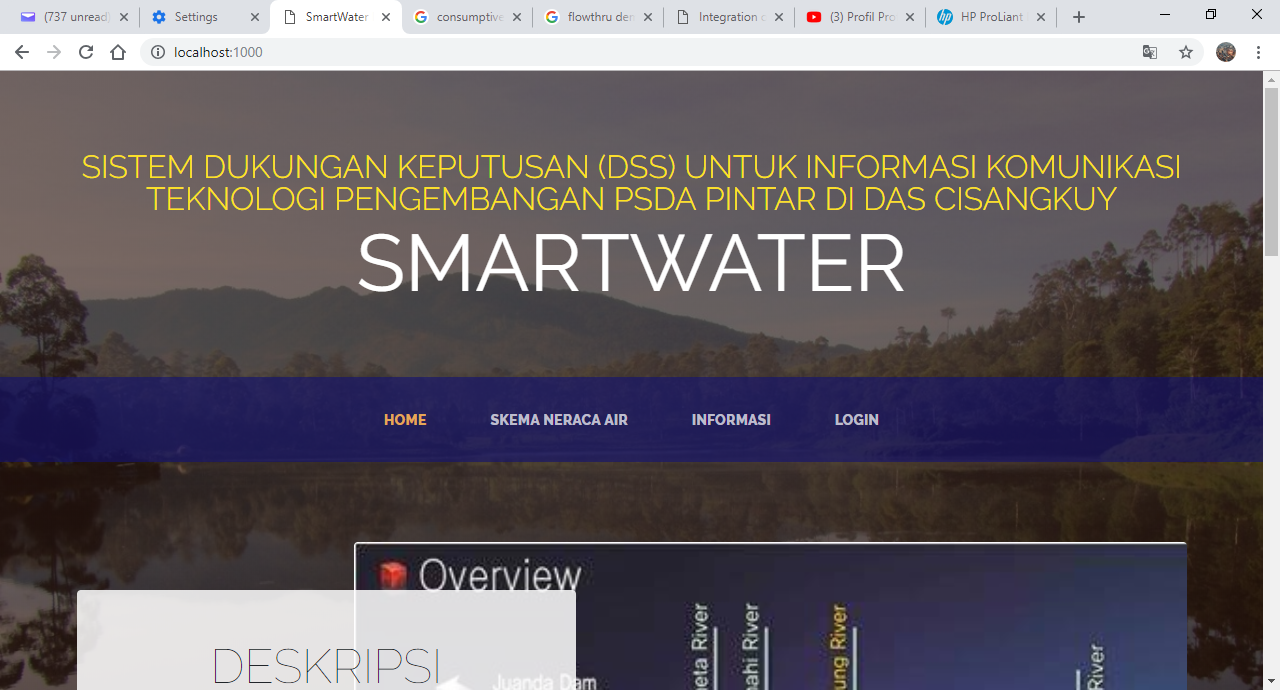Navigate to the HOME menu item

[405, 420]
